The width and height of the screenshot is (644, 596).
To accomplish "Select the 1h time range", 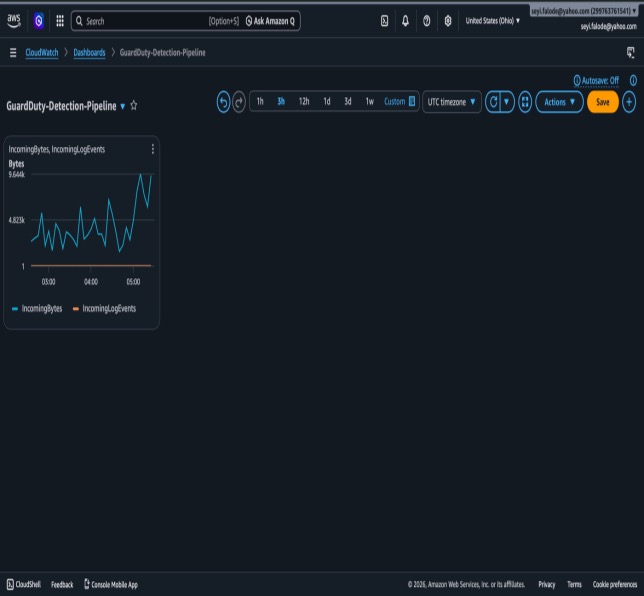I will tap(260, 101).
